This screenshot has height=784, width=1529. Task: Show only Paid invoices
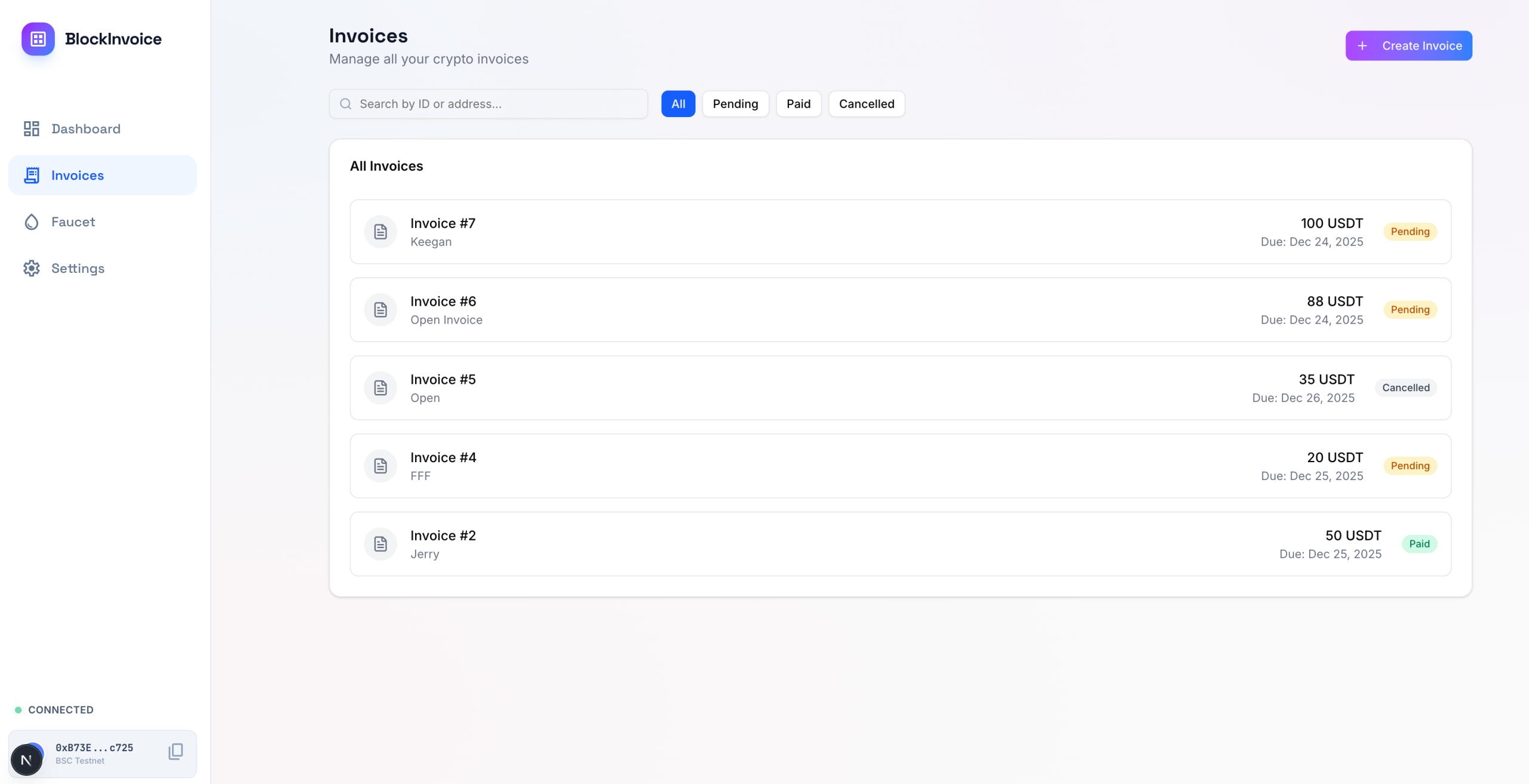coord(798,104)
